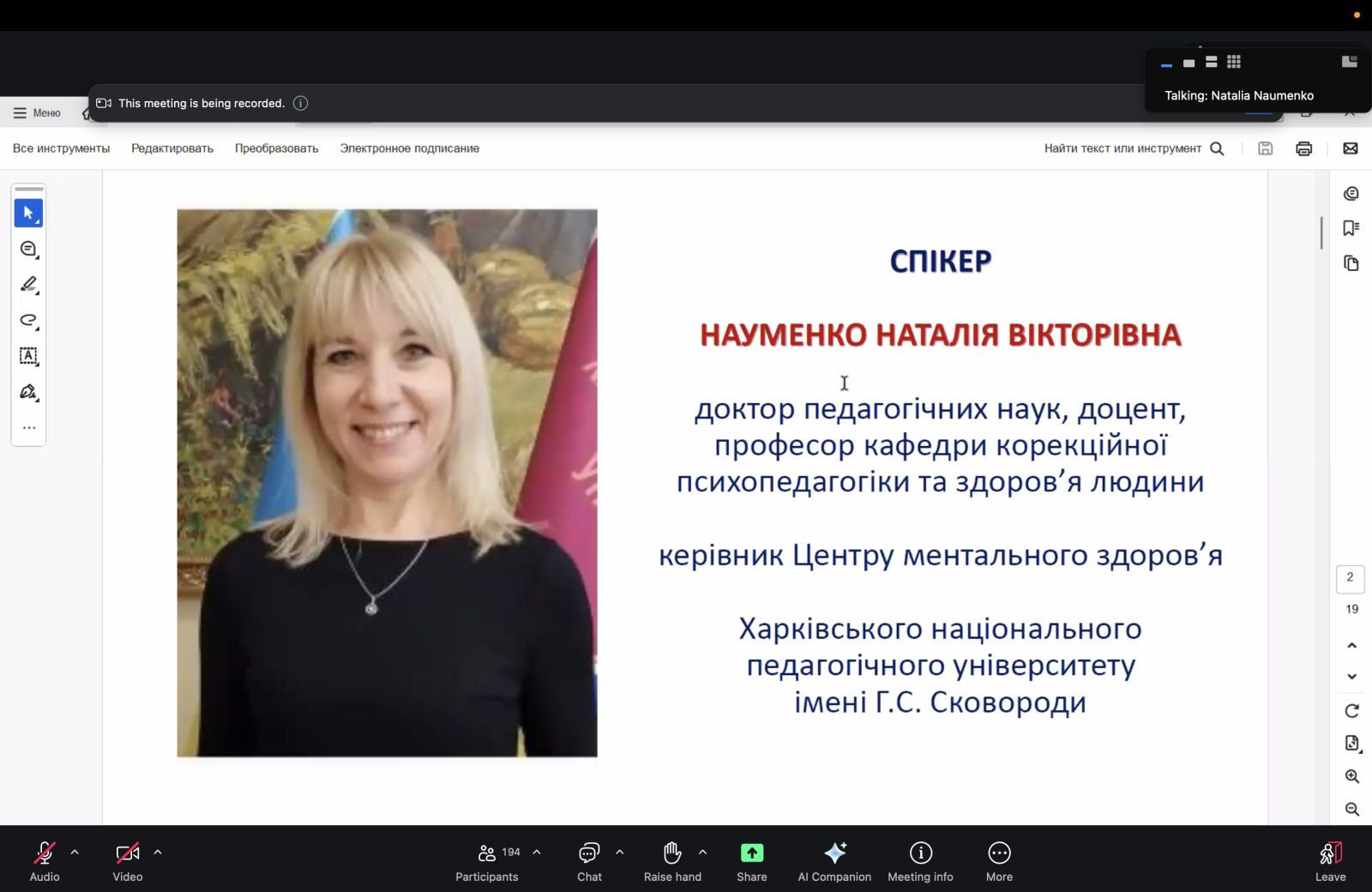Open Participants list
The width and height of the screenshot is (1372, 892).
pyautogui.click(x=487, y=861)
